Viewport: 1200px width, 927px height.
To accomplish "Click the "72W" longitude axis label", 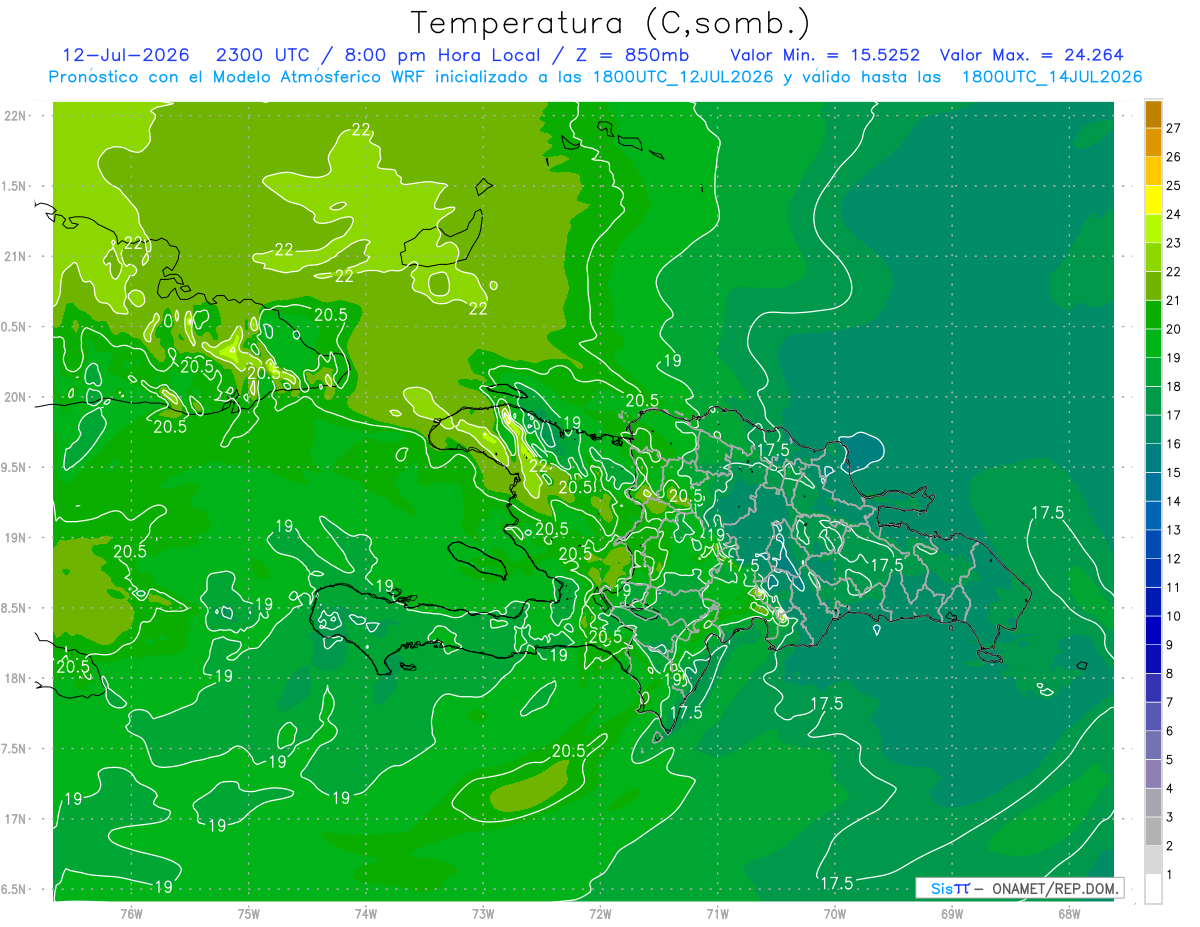I will 600,913.
